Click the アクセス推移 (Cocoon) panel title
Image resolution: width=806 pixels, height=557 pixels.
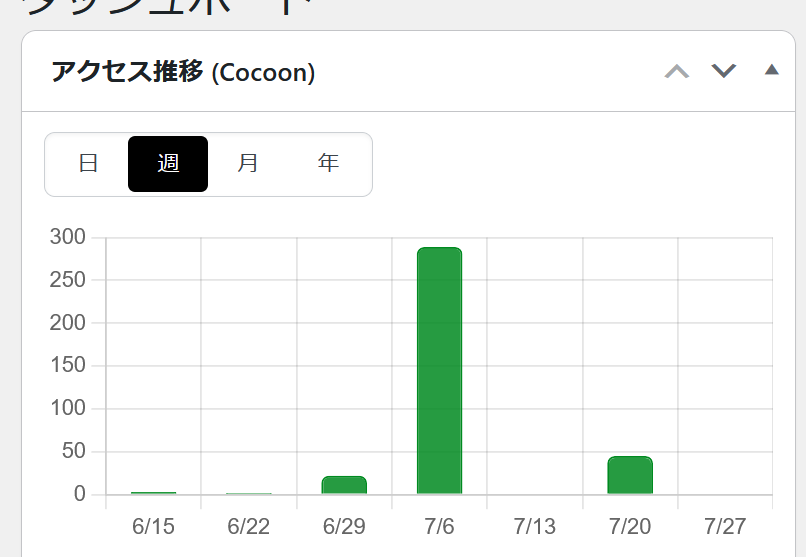coord(183,72)
